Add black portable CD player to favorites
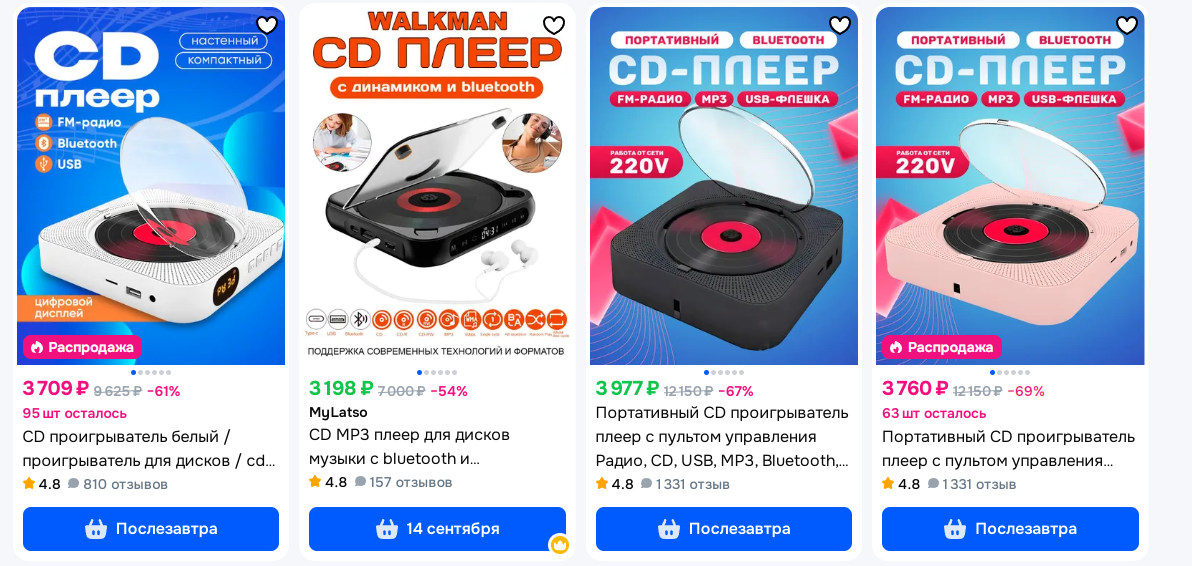Screen dimensions: 1192x566 point(839,25)
